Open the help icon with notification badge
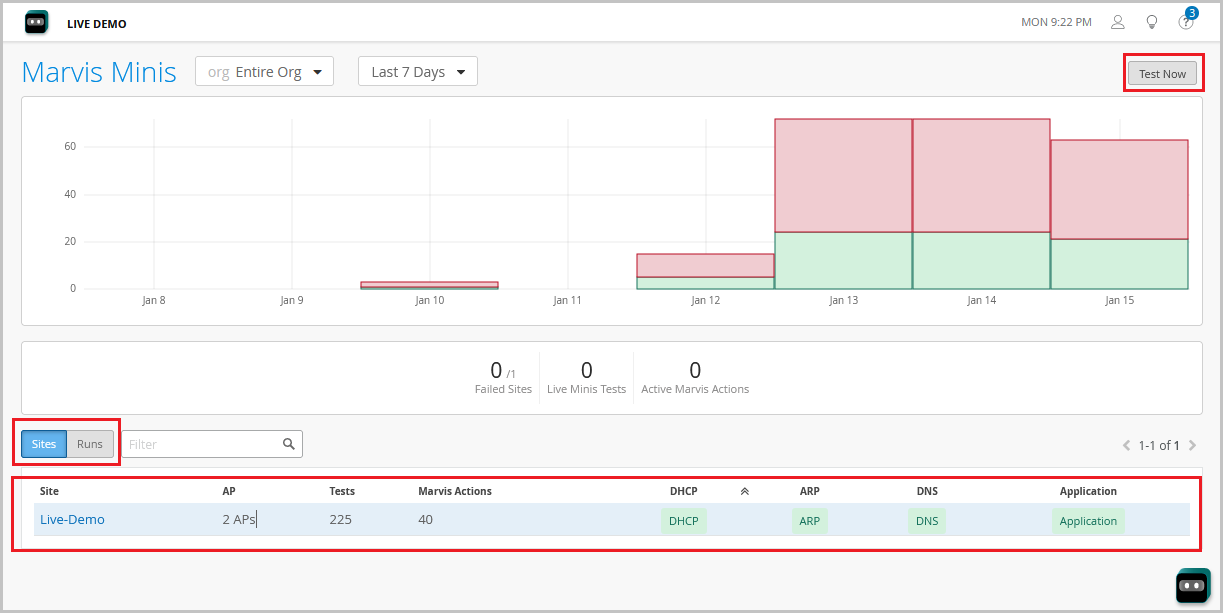1223x613 pixels. (1185, 22)
